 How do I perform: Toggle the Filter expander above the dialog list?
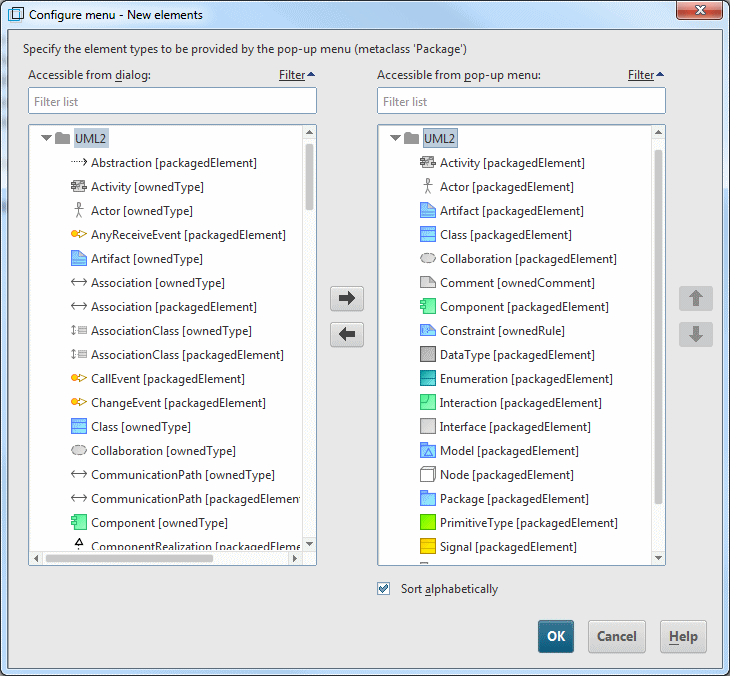pyautogui.click(x=297, y=75)
